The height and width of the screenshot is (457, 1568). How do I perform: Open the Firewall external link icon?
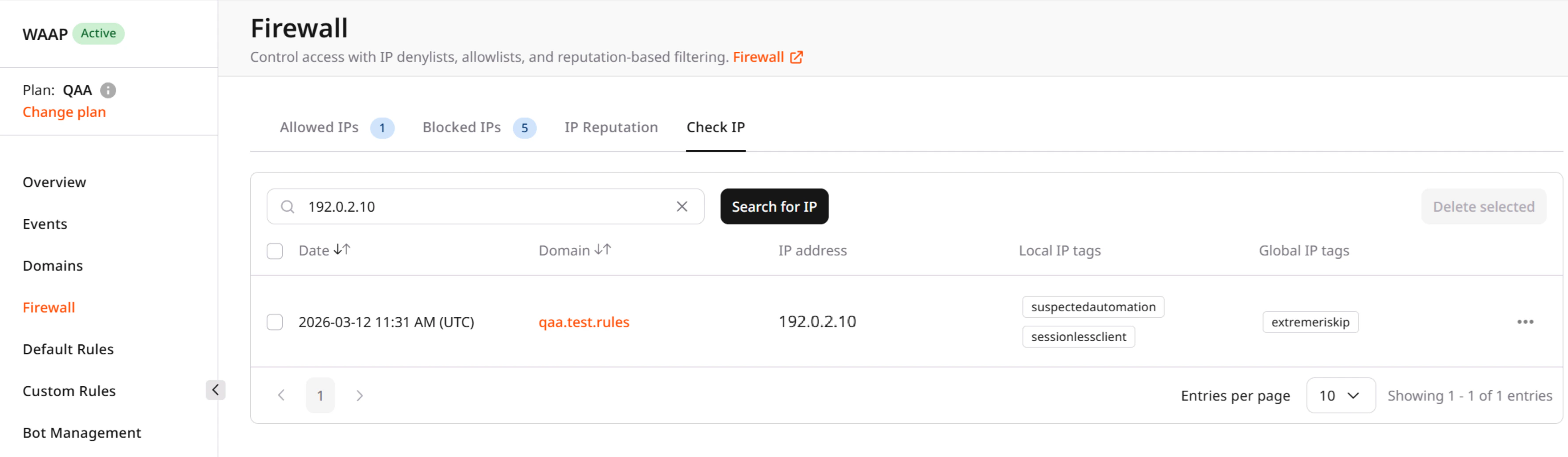(x=796, y=57)
